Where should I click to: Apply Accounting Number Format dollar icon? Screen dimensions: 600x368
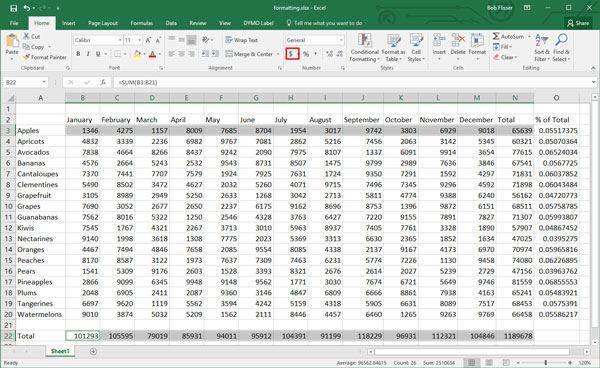[291, 54]
